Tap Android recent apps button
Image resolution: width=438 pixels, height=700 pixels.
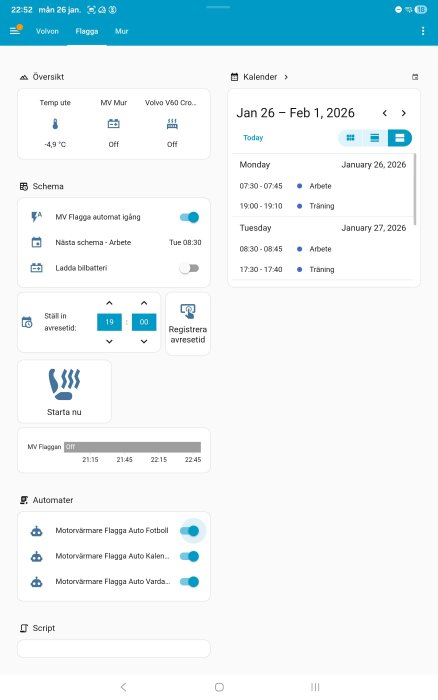tap(315, 687)
